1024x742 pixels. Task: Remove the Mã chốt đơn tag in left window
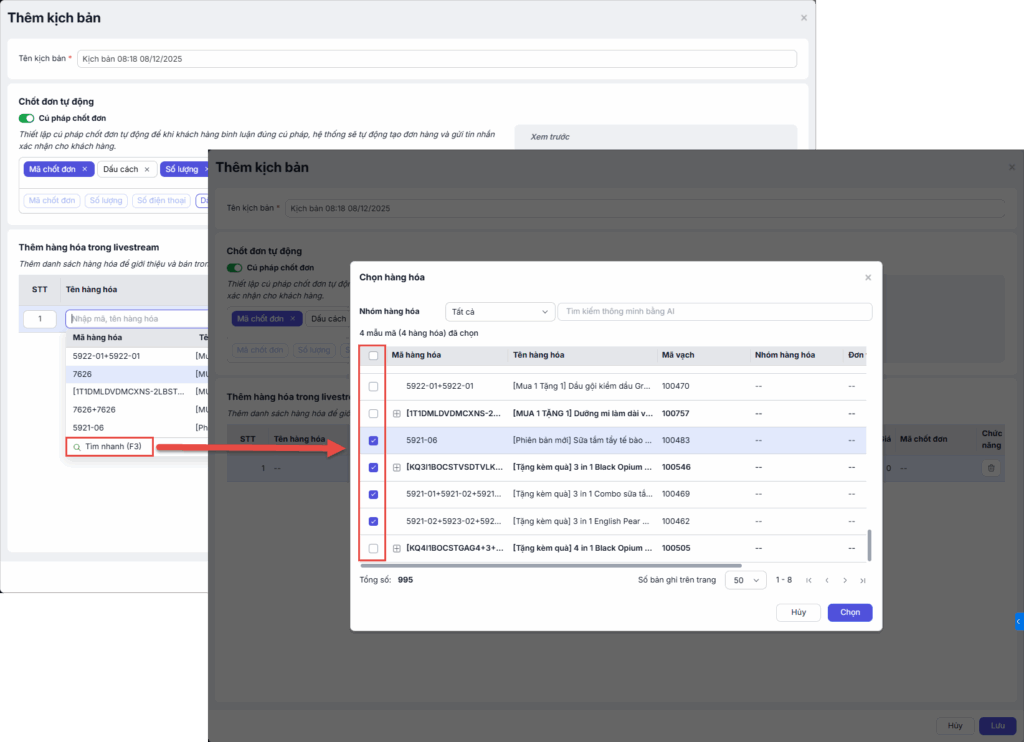pos(84,169)
